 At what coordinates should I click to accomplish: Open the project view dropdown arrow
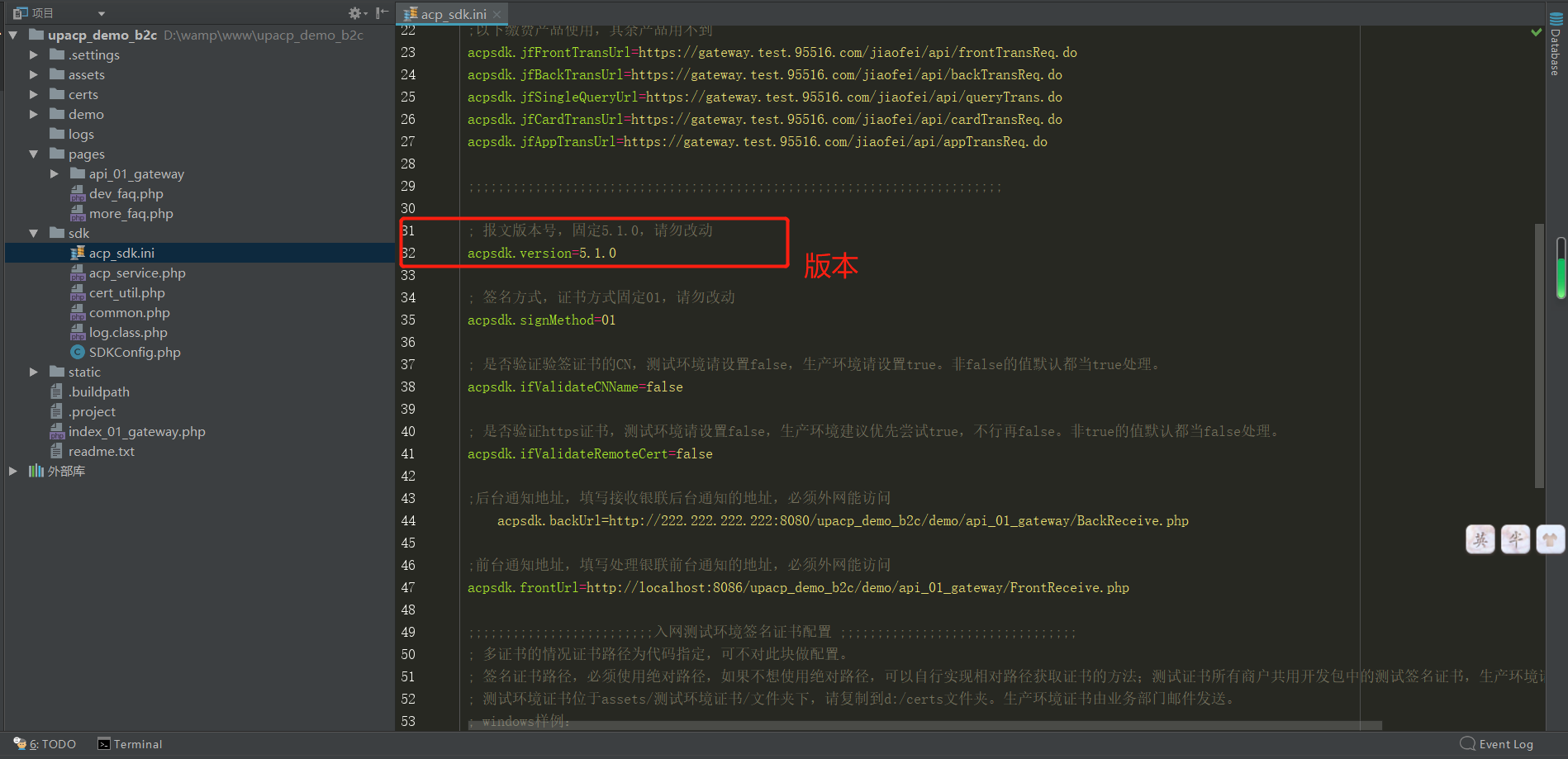[x=102, y=14]
